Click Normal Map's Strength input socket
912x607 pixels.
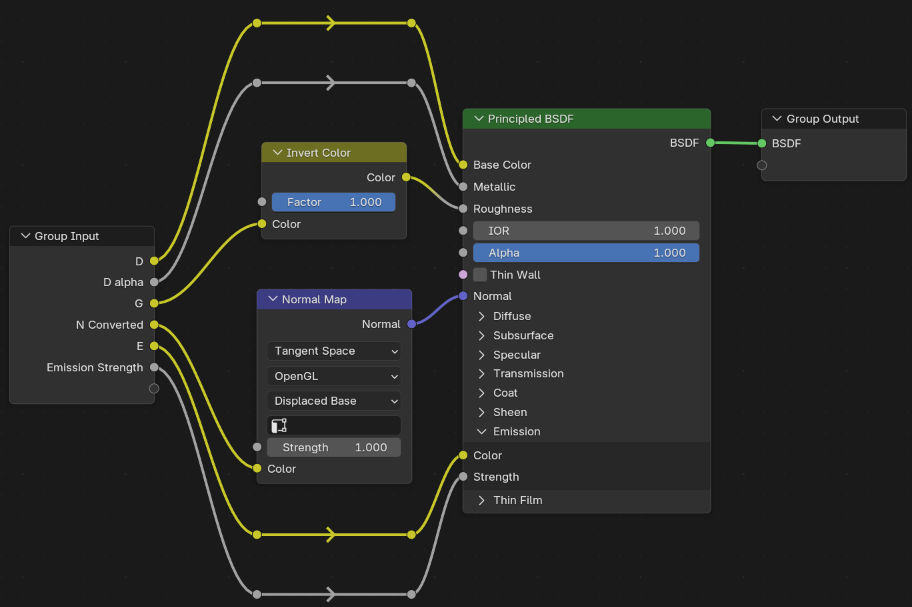click(x=257, y=447)
